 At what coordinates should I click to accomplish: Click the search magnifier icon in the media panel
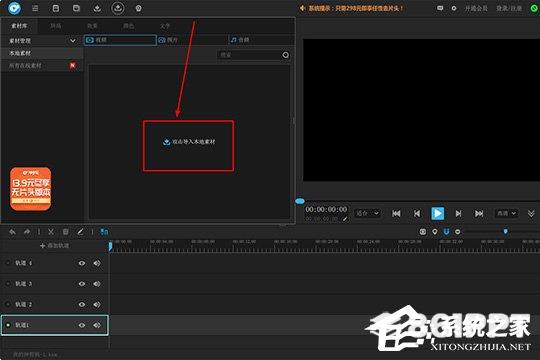point(285,55)
